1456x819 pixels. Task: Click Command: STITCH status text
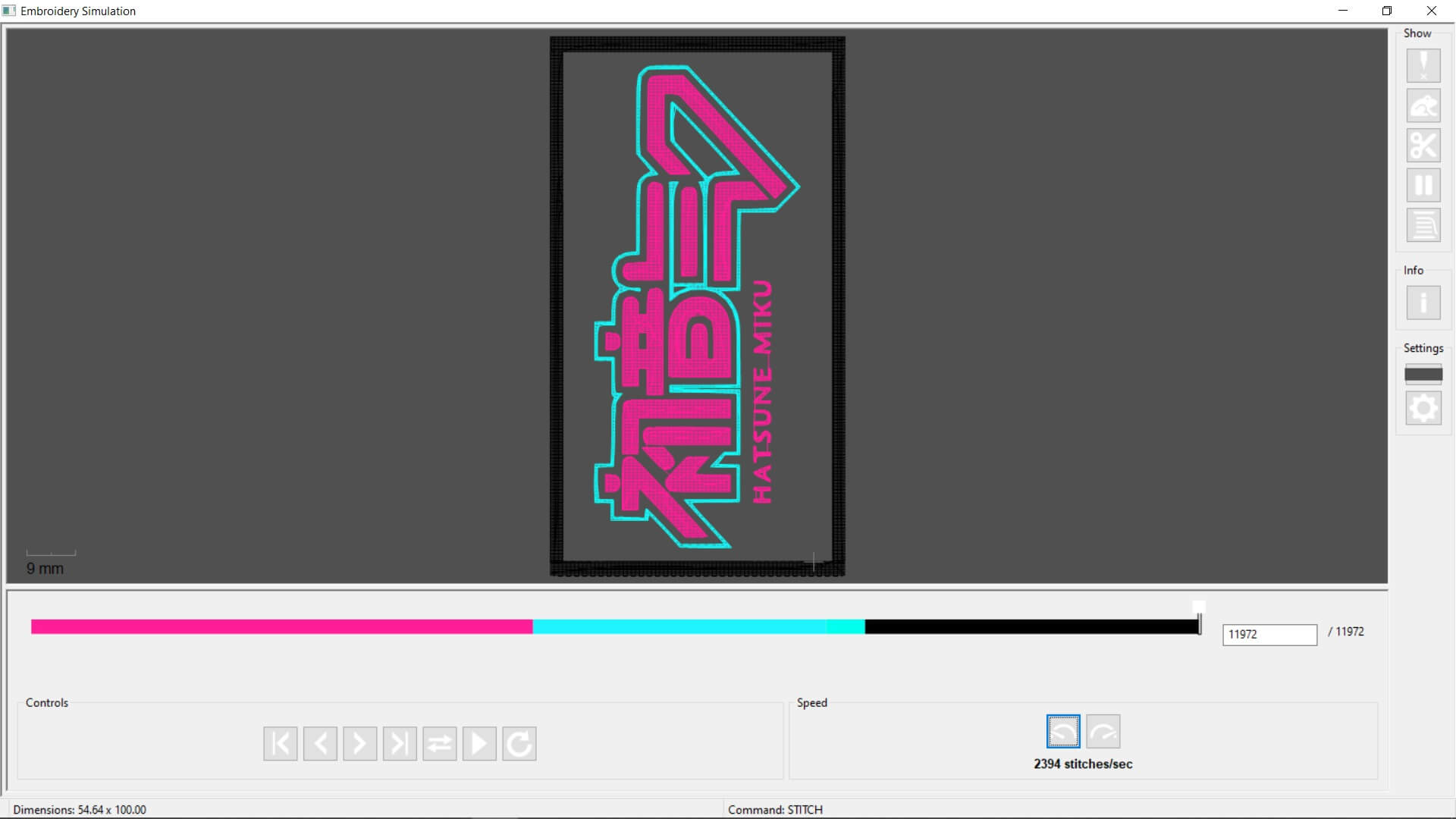[775, 809]
